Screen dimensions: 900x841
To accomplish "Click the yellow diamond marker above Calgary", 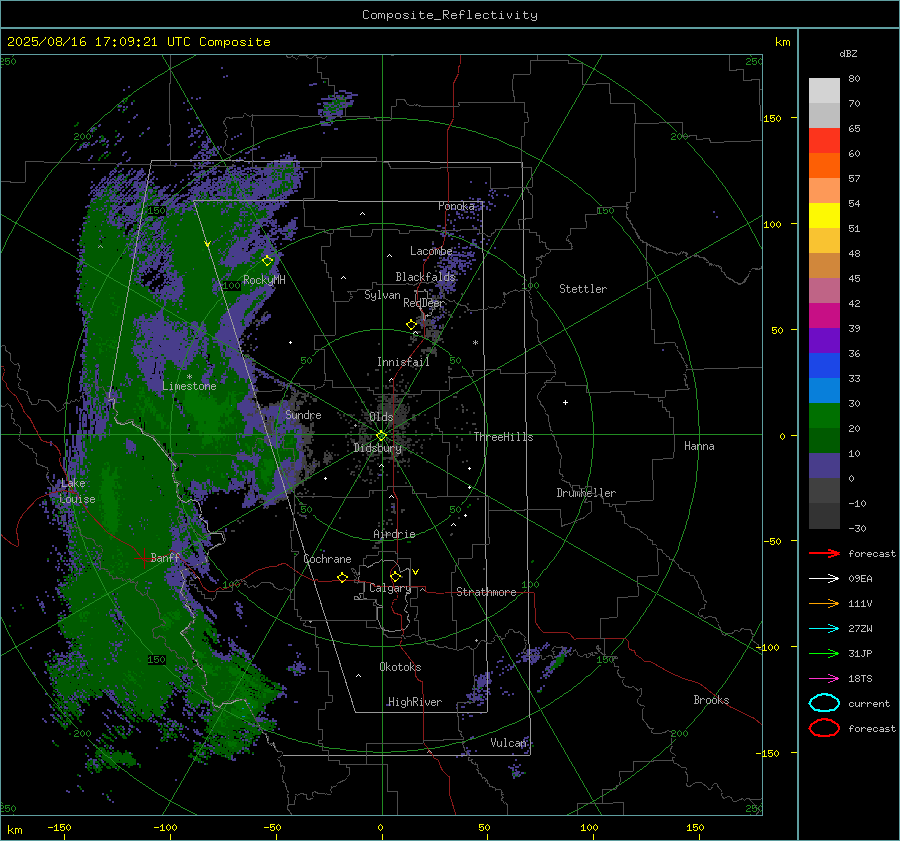I will (395, 576).
